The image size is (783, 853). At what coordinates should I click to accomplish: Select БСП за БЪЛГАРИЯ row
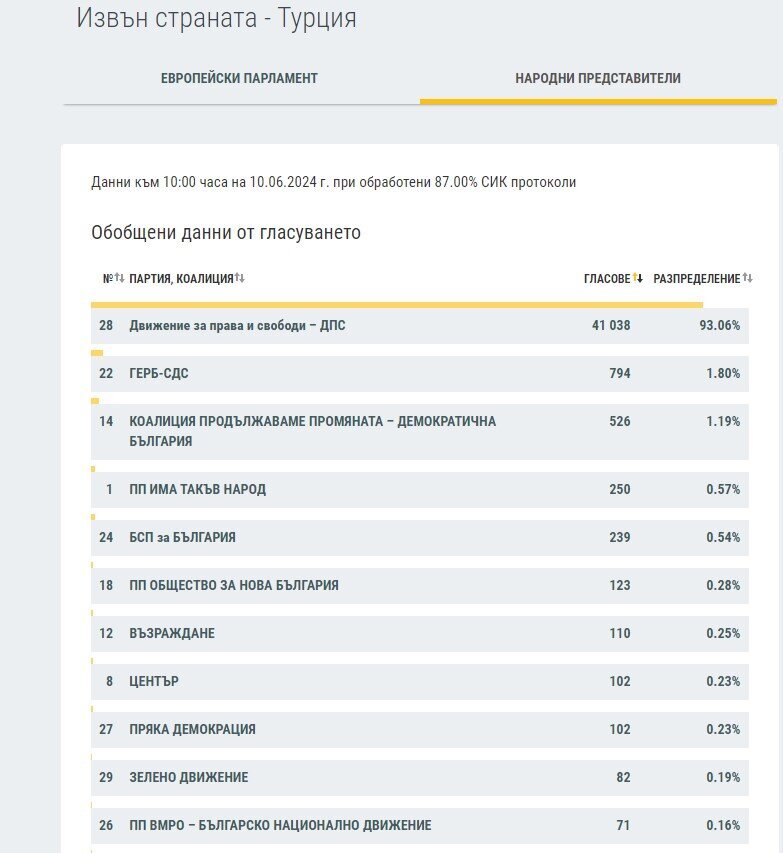pos(420,537)
